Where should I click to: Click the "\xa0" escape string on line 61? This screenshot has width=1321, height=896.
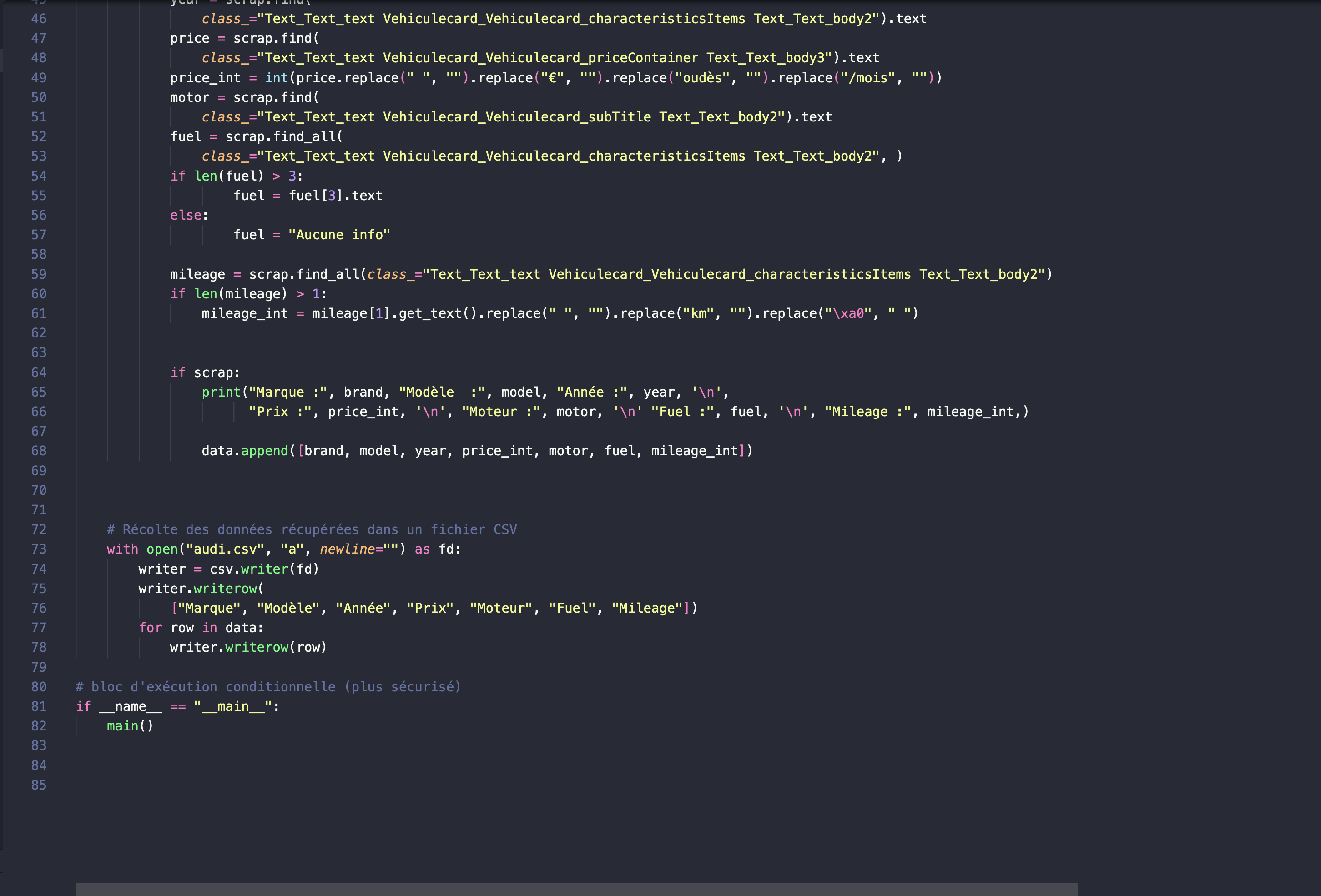click(x=848, y=314)
